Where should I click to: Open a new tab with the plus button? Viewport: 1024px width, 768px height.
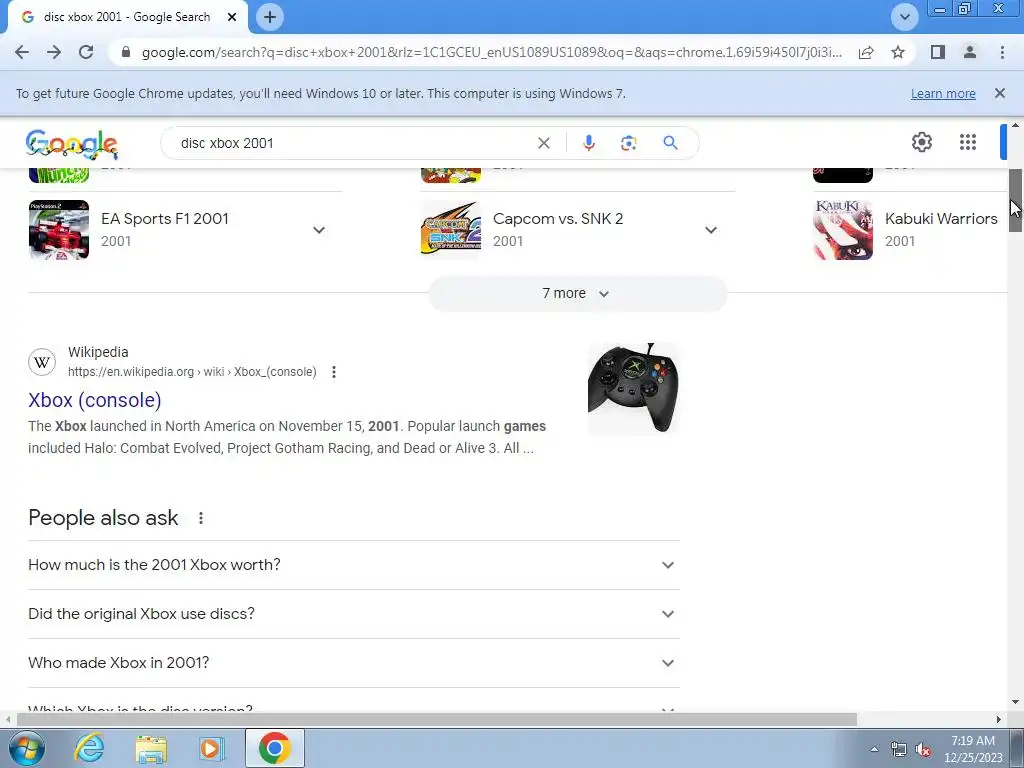click(x=270, y=17)
